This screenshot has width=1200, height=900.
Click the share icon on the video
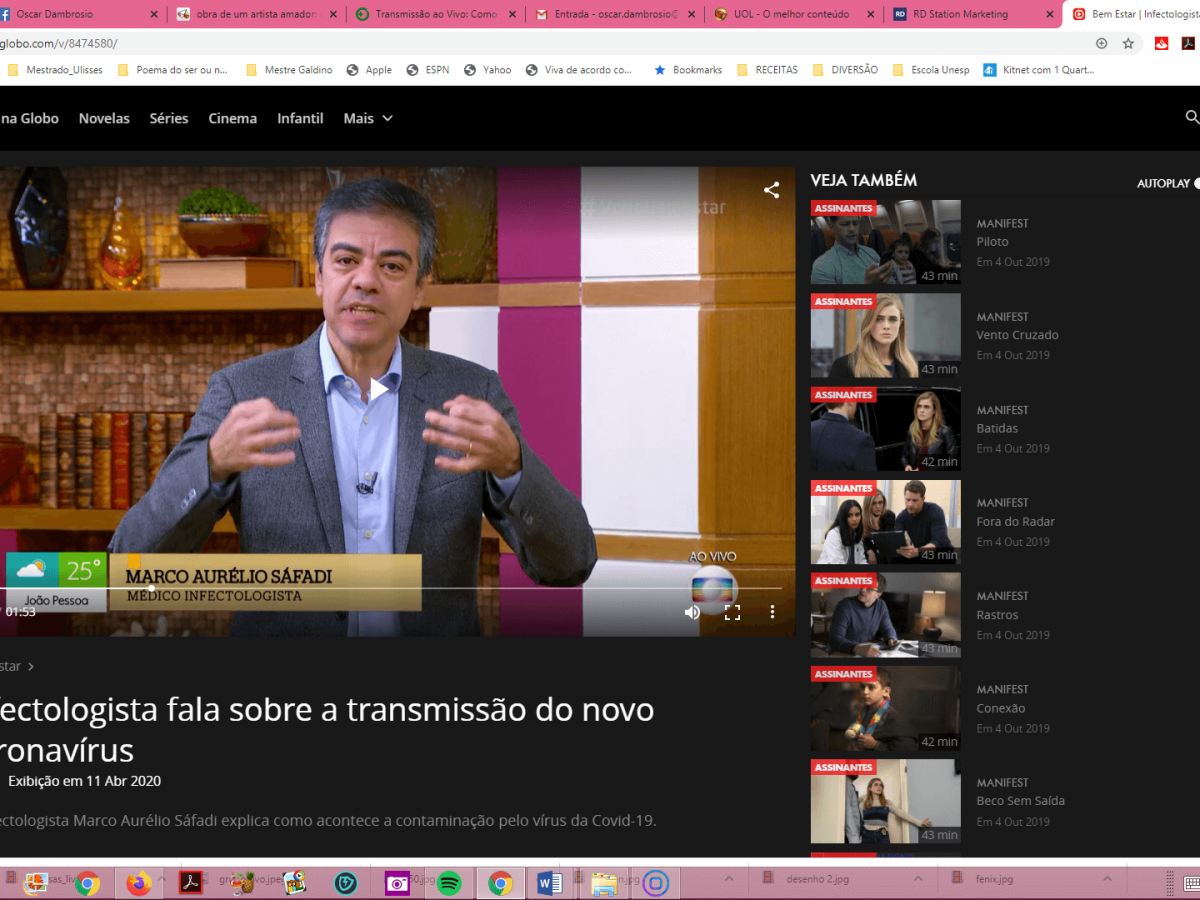click(771, 190)
